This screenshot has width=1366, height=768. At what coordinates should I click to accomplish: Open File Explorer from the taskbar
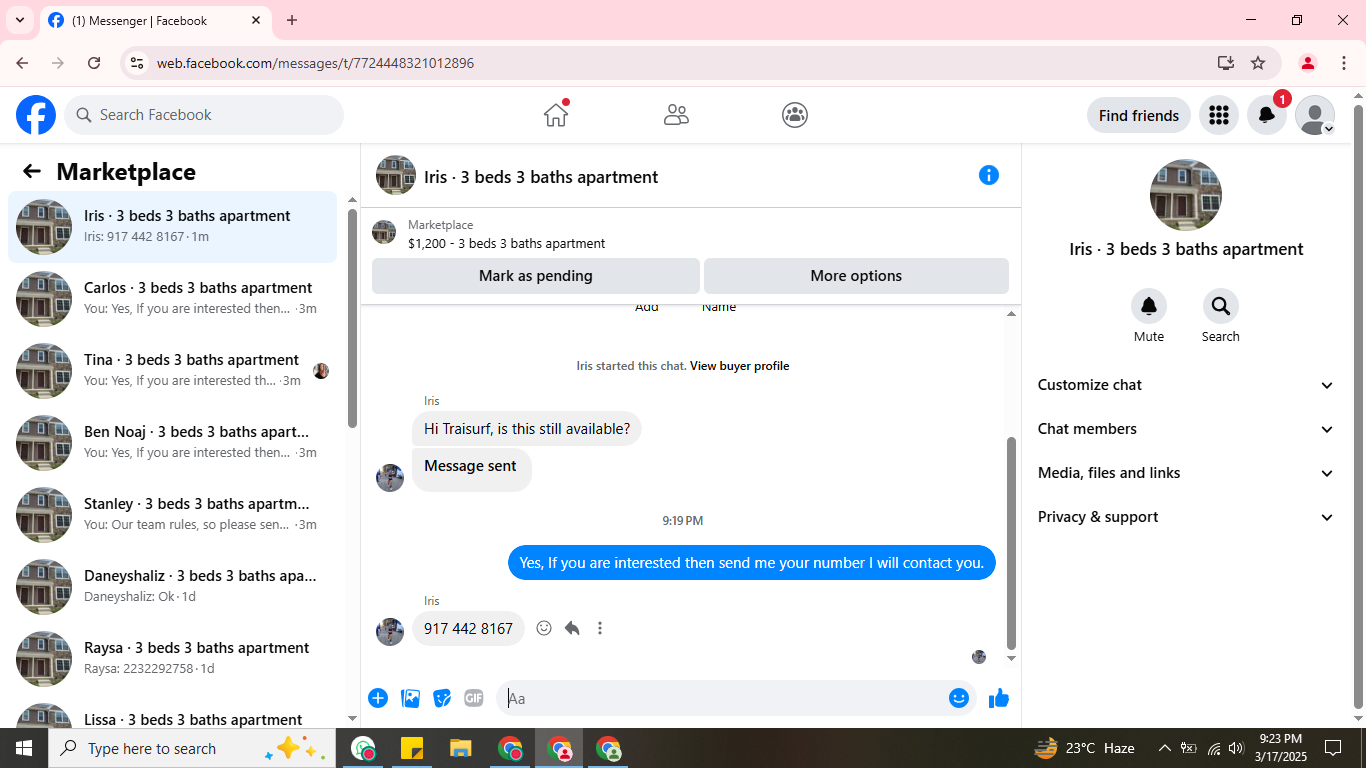461,748
